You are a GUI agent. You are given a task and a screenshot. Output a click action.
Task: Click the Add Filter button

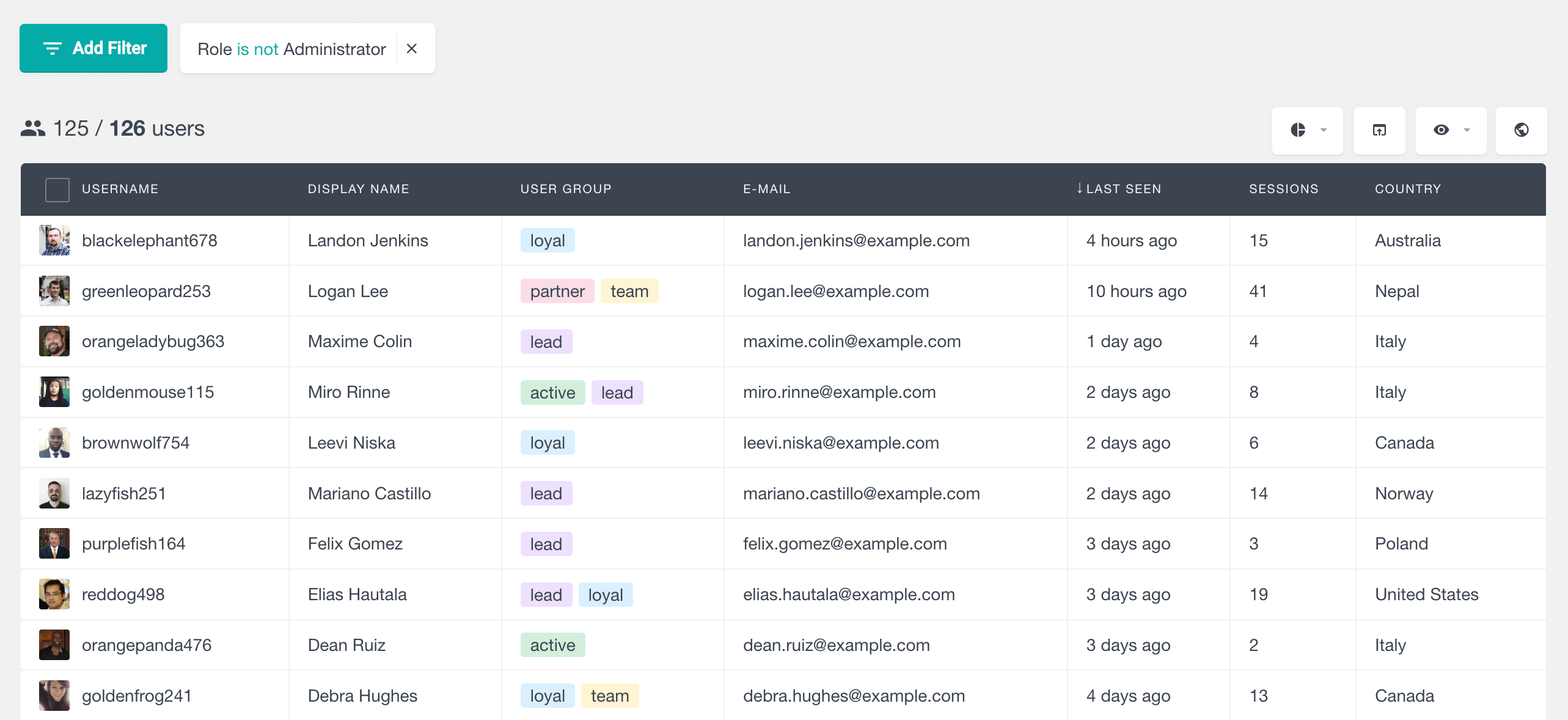pyautogui.click(x=93, y=48)
